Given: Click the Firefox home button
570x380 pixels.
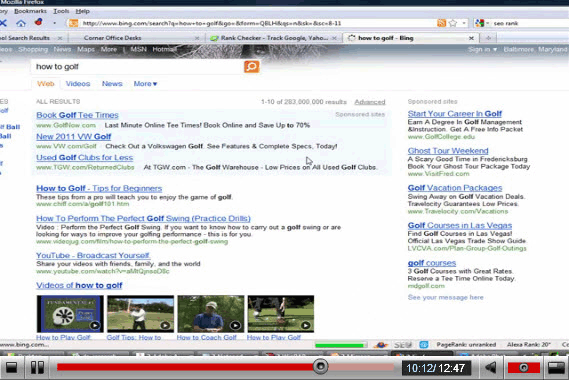Looking at the screenshot, I should 21,23.
